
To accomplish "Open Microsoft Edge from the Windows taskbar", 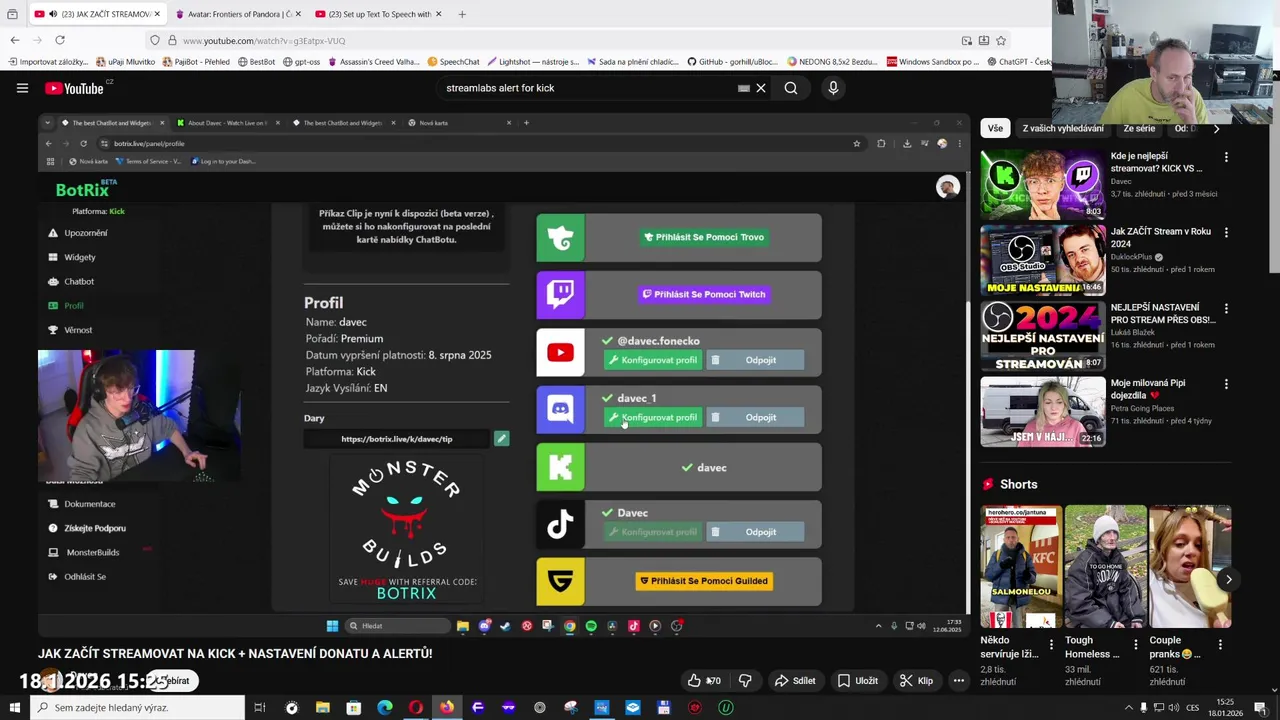I will tap(385, 708).
